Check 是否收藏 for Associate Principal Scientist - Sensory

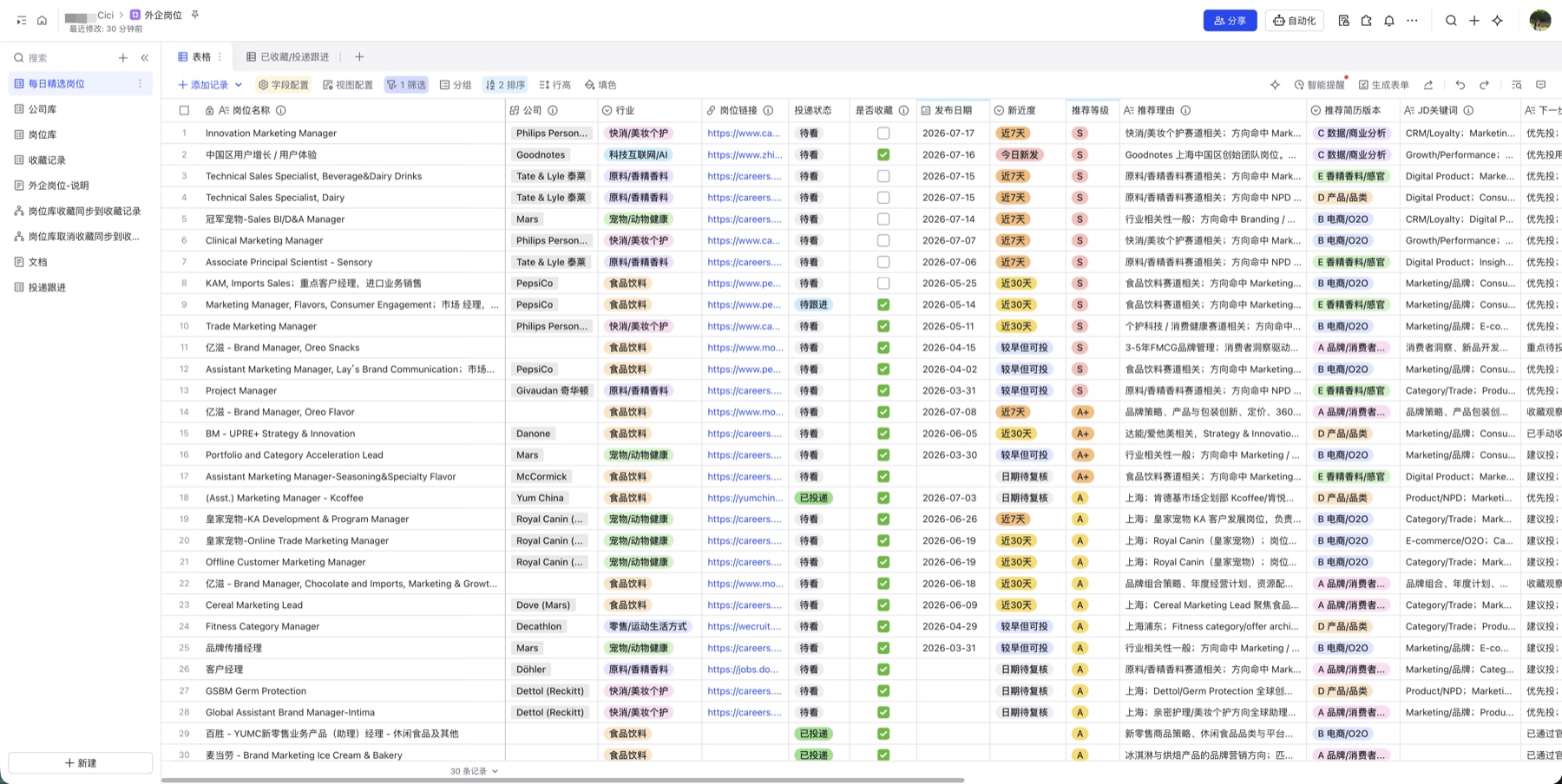pos(883,262)
